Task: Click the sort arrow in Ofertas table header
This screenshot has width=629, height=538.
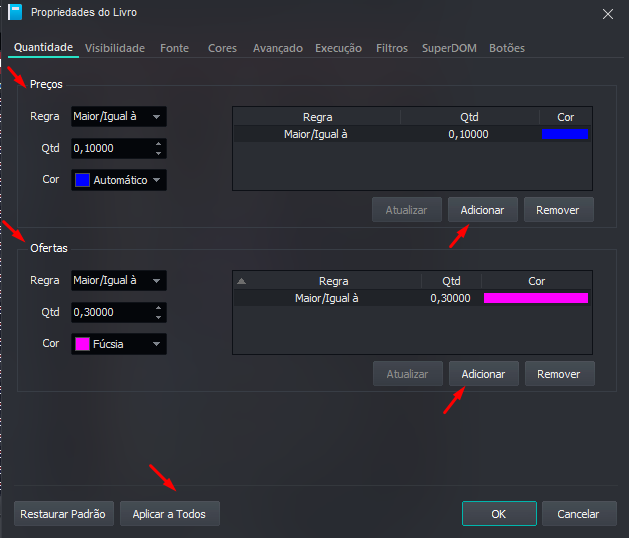Action: pos(241,281)
